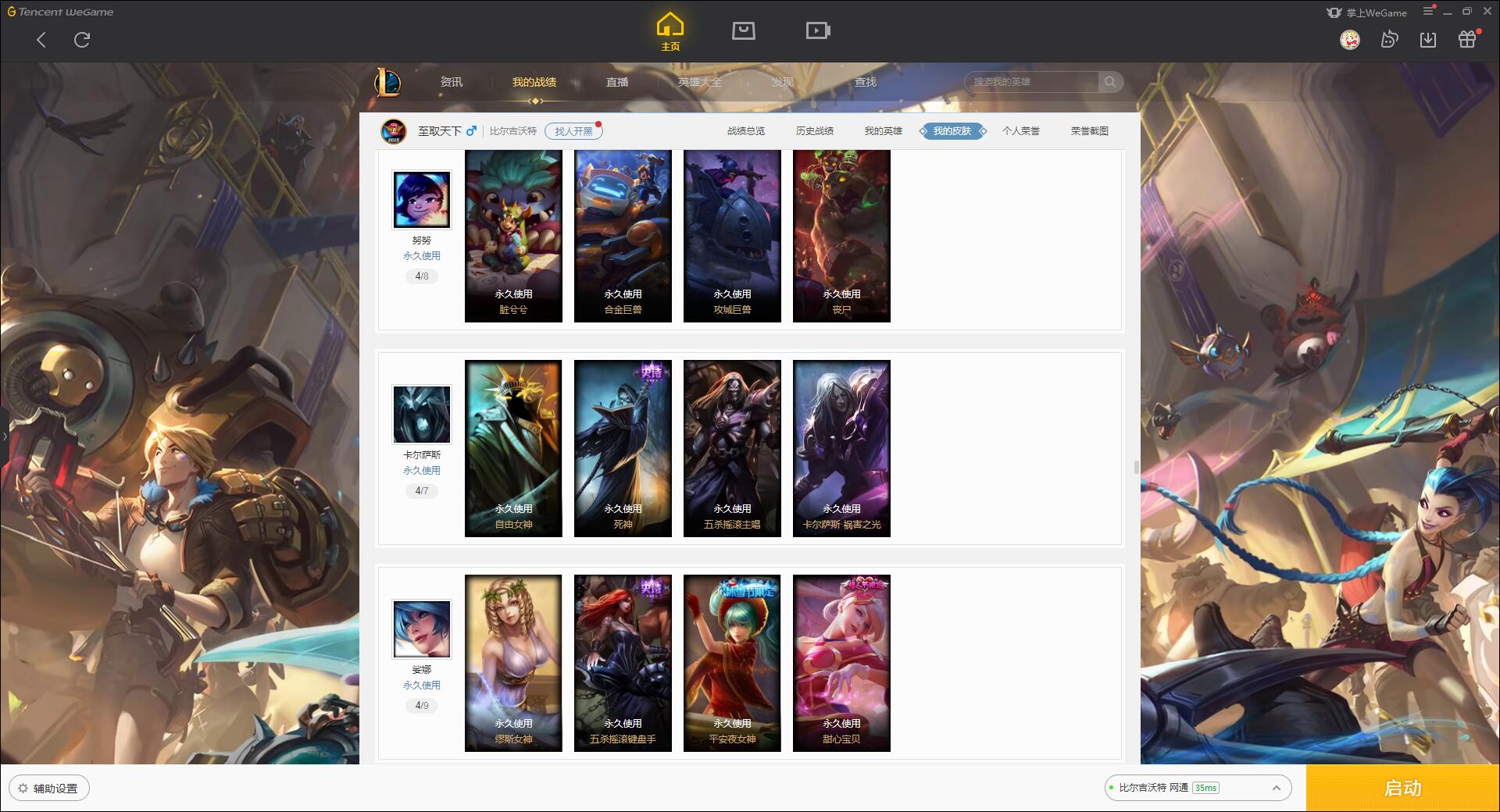This screenshot has width=1500, height=812.
Task: Switch to 个人荣誉 sub-tab
Action: coord(1021,131)
